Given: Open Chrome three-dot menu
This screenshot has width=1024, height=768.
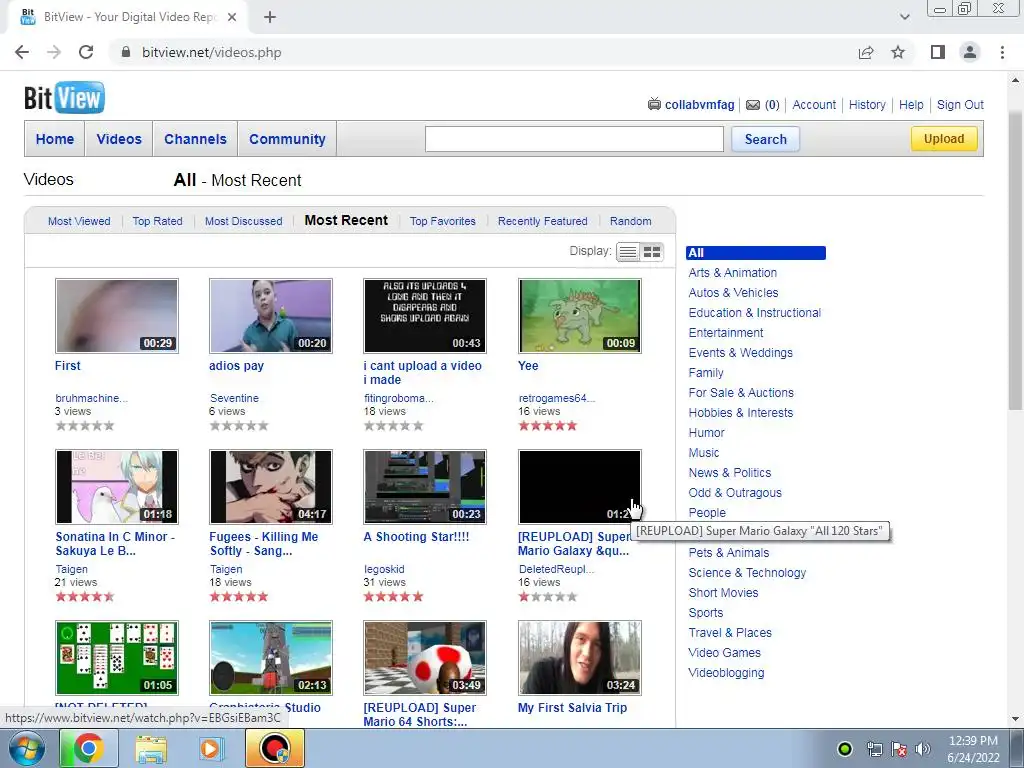Looking at the screenshot, I should 1002,52.
